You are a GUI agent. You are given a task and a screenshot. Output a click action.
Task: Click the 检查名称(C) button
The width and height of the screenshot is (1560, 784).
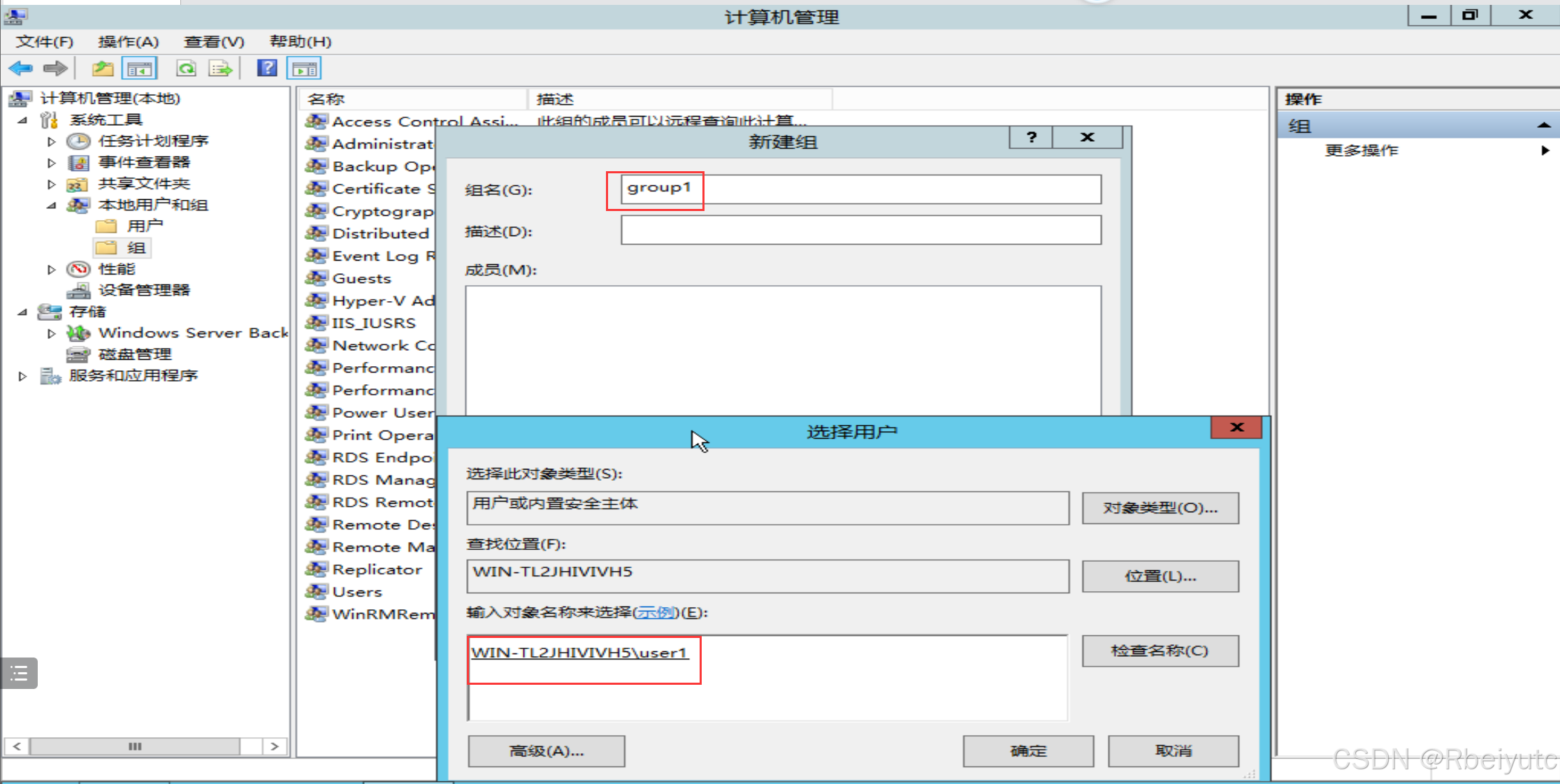tap(1160, 651)
